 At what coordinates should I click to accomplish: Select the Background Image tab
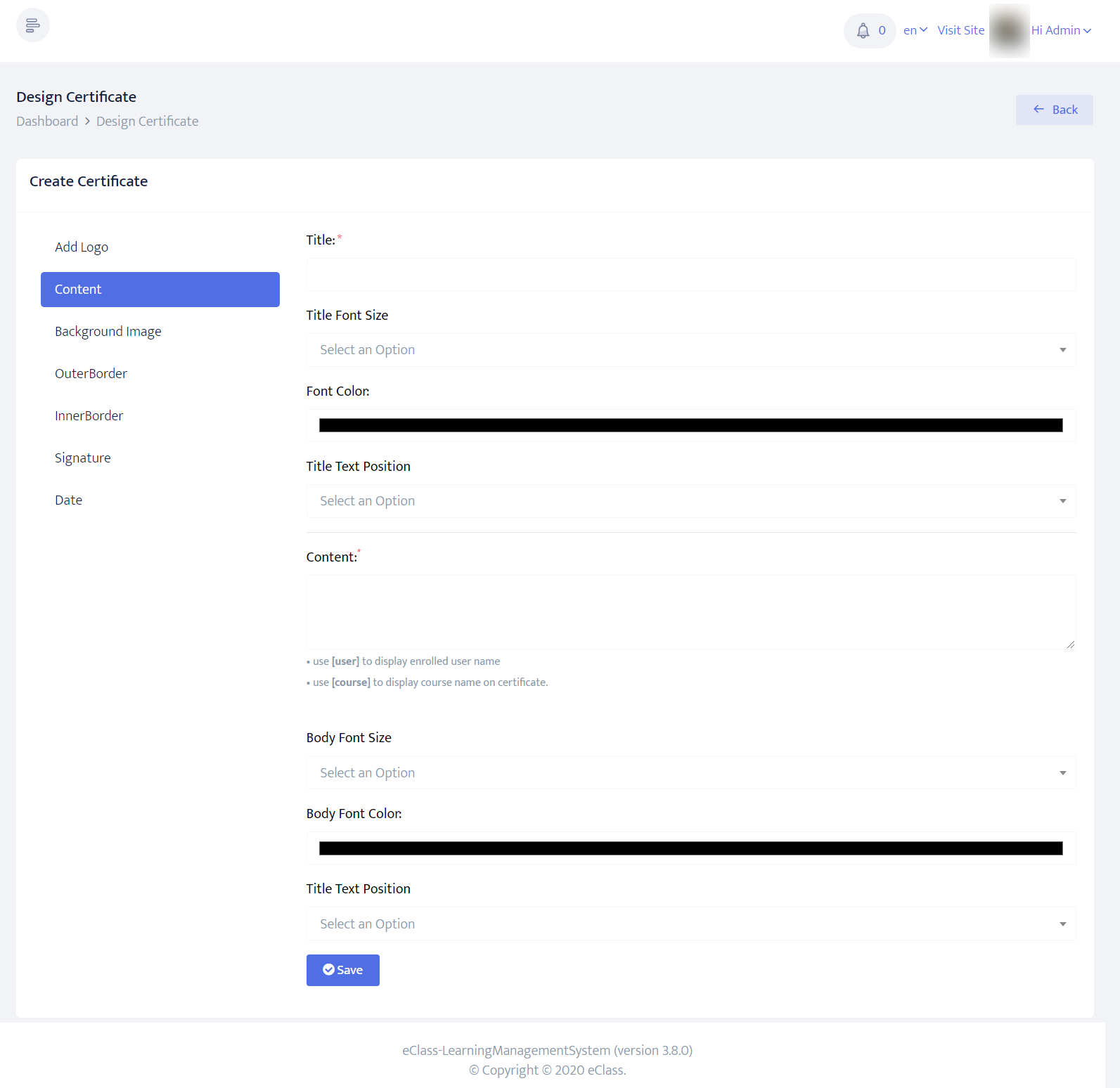point(108,332)
